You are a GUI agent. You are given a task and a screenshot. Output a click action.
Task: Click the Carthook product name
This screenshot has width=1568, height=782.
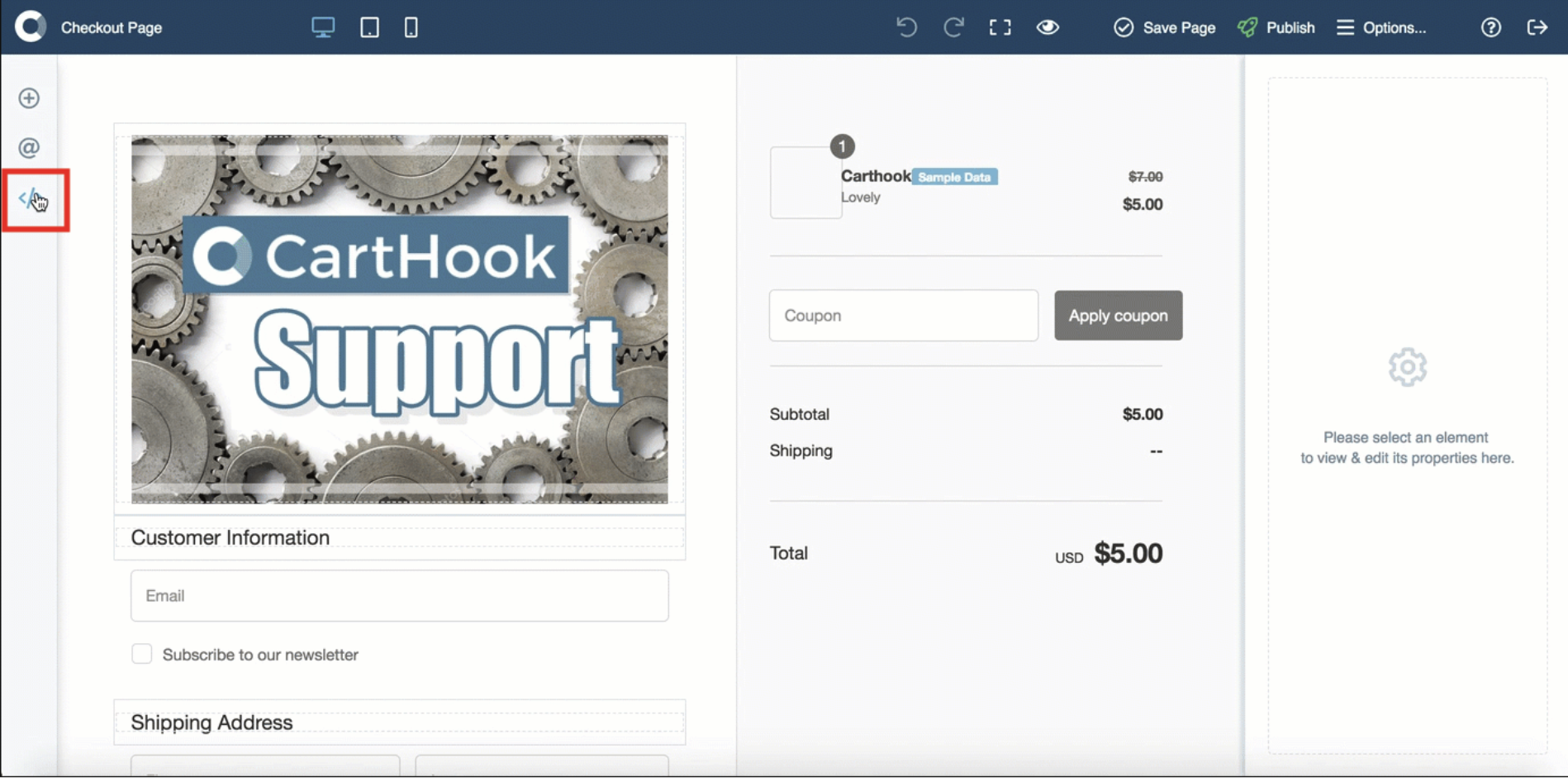pyautogui.click(x=876, y=176)
